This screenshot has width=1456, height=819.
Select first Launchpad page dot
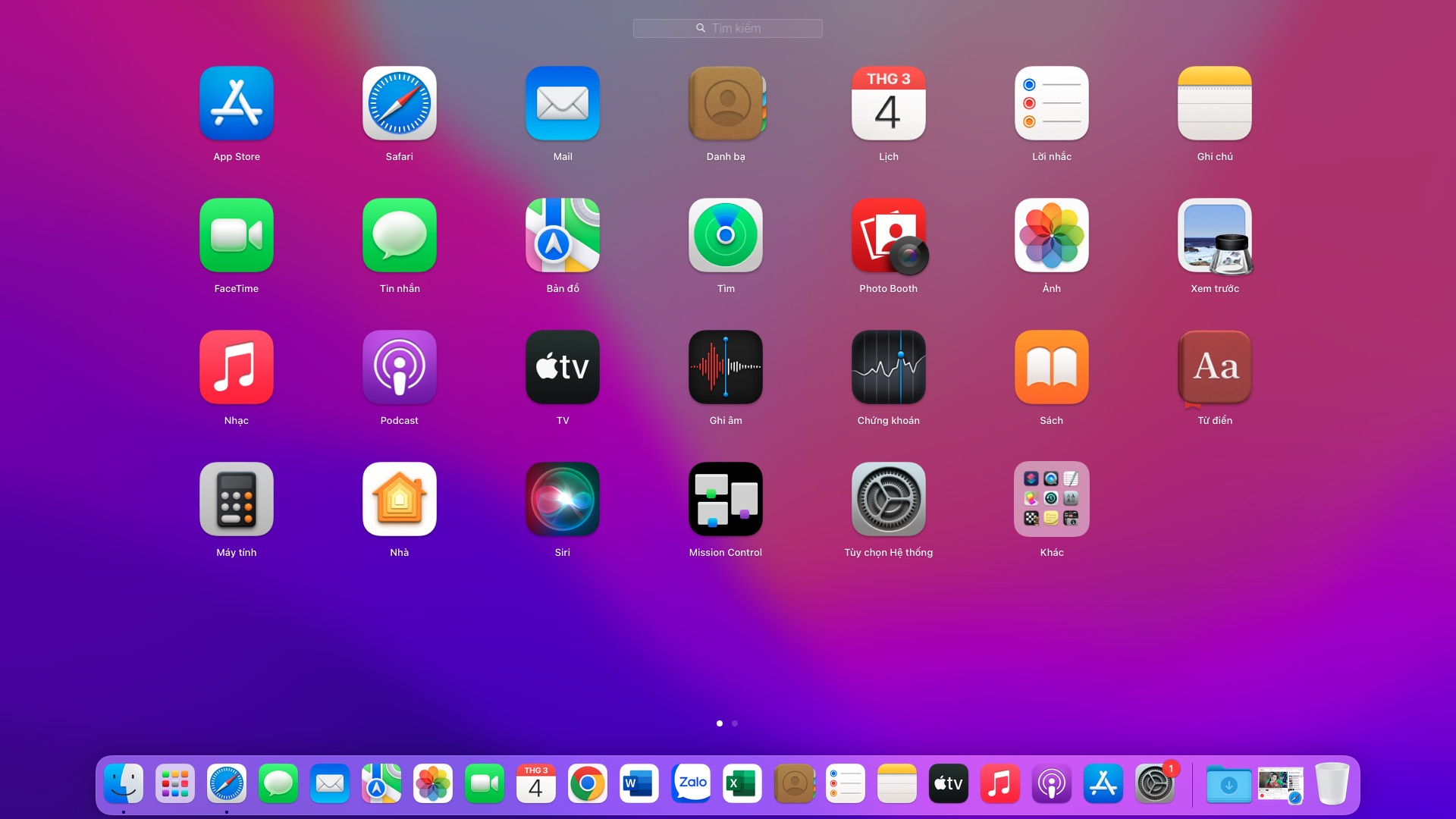click(x=720, y=723)
